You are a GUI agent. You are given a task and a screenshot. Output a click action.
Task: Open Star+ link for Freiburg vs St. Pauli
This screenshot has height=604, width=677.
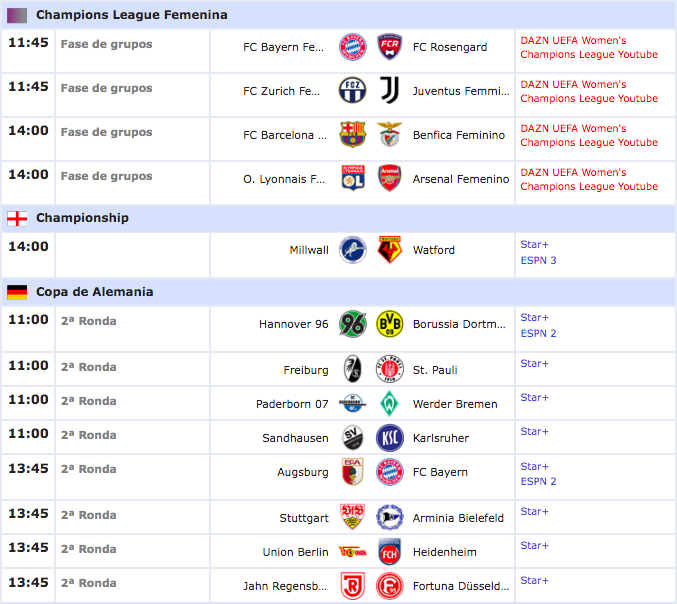(535, 364)
